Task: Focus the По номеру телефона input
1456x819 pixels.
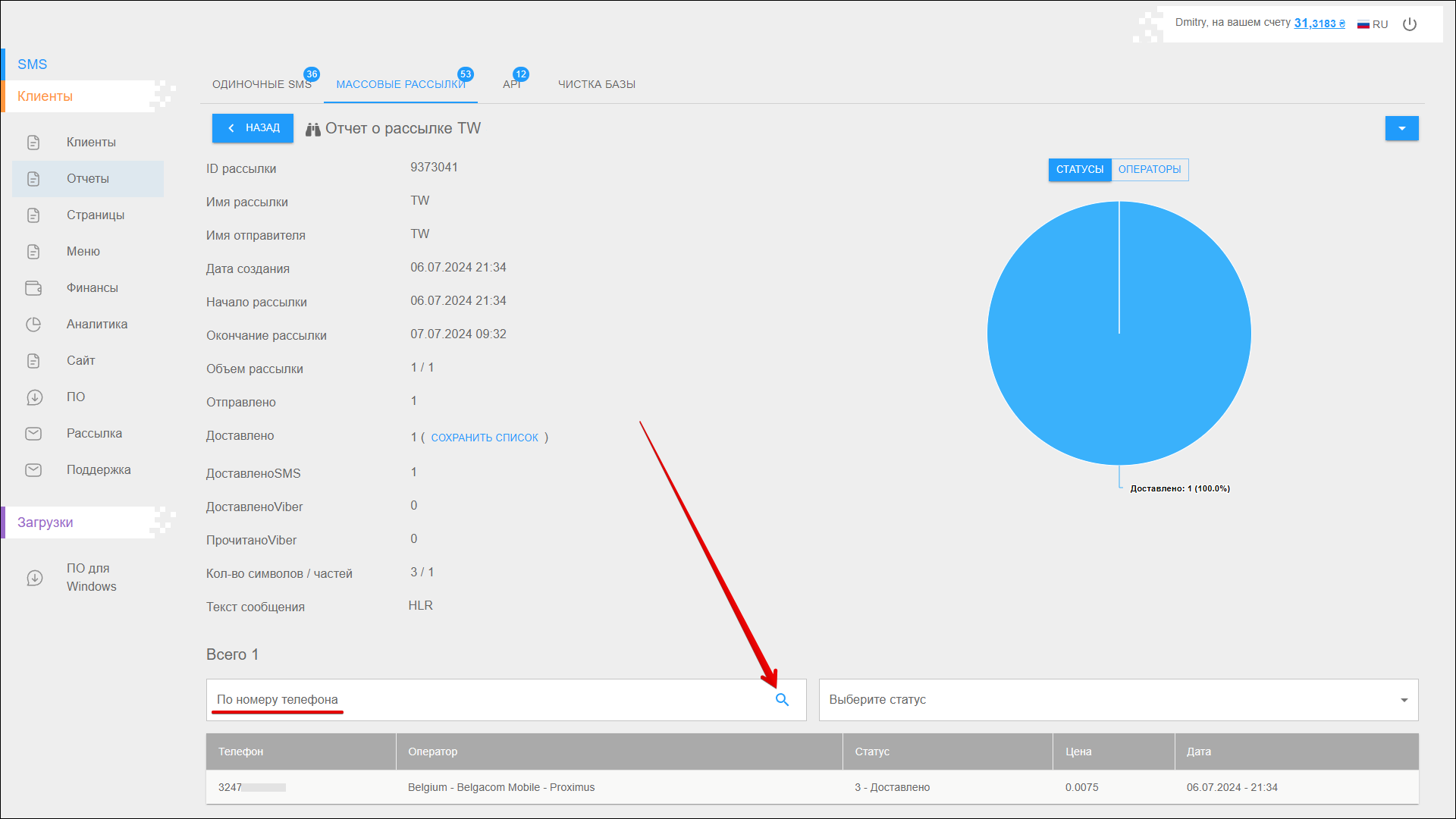Action: coord(485,700)
